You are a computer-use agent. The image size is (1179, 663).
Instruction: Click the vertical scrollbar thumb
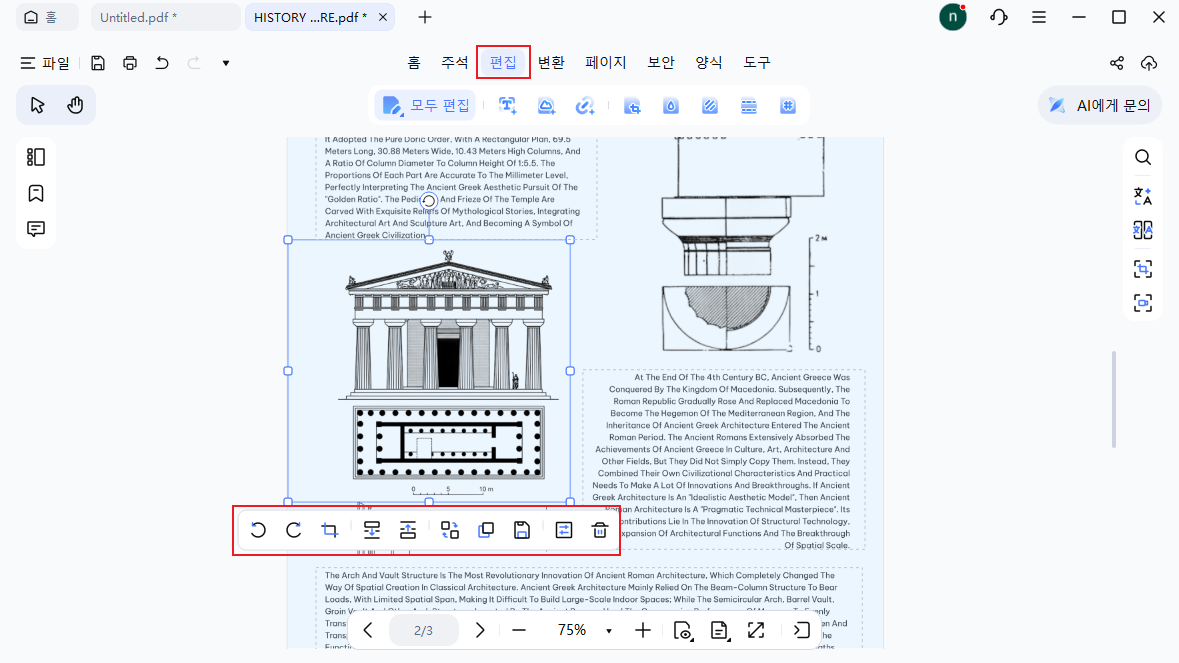point(1114,398)
